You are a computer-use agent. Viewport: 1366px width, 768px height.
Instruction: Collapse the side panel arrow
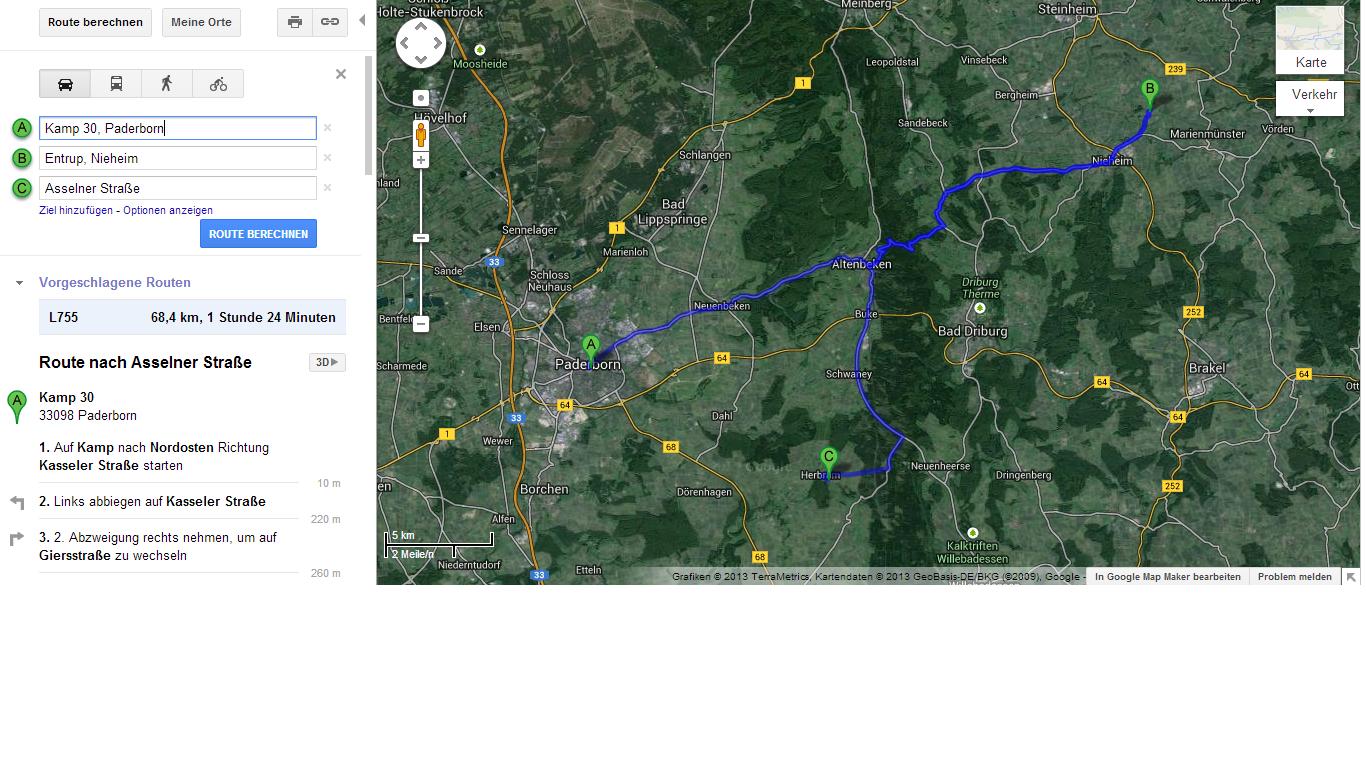point(362,20)
